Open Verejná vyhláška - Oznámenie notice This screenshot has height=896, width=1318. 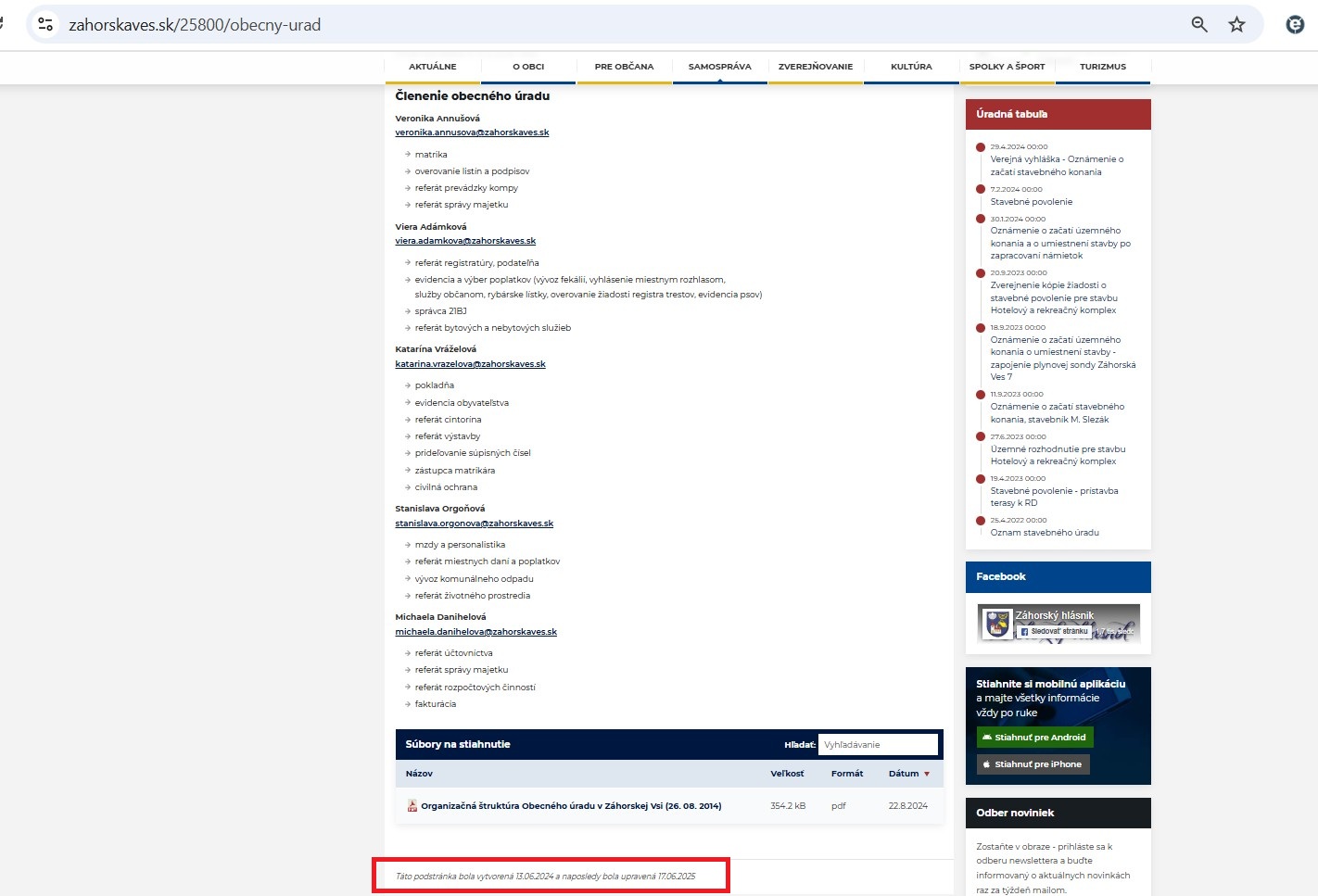click(x=1057, y=166)
